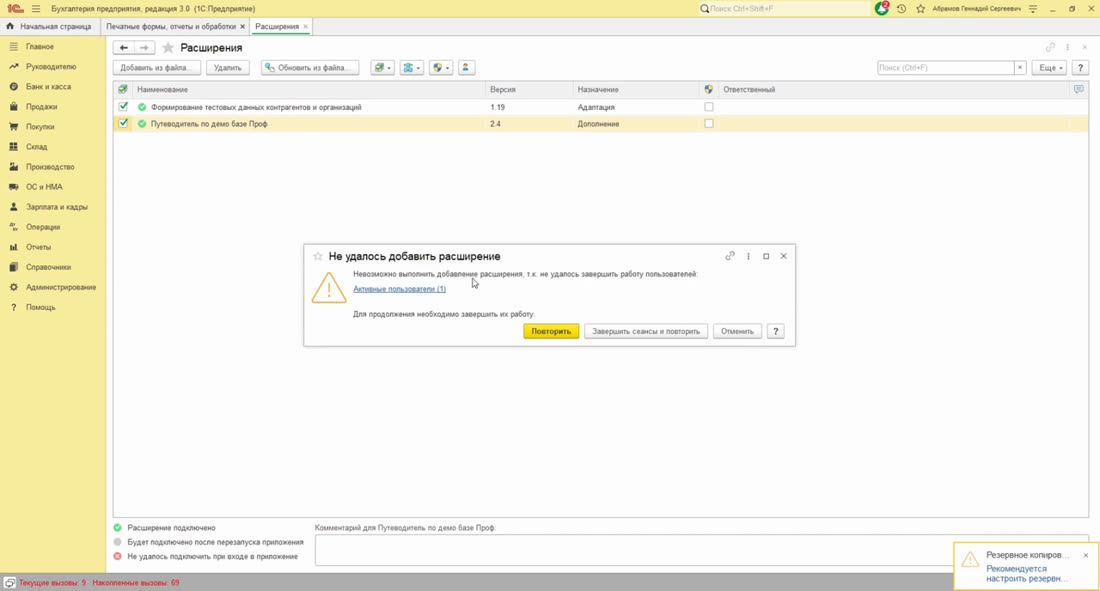
Task: Toggle safe mode for Адаптация row
Action: tap(709, 107)
